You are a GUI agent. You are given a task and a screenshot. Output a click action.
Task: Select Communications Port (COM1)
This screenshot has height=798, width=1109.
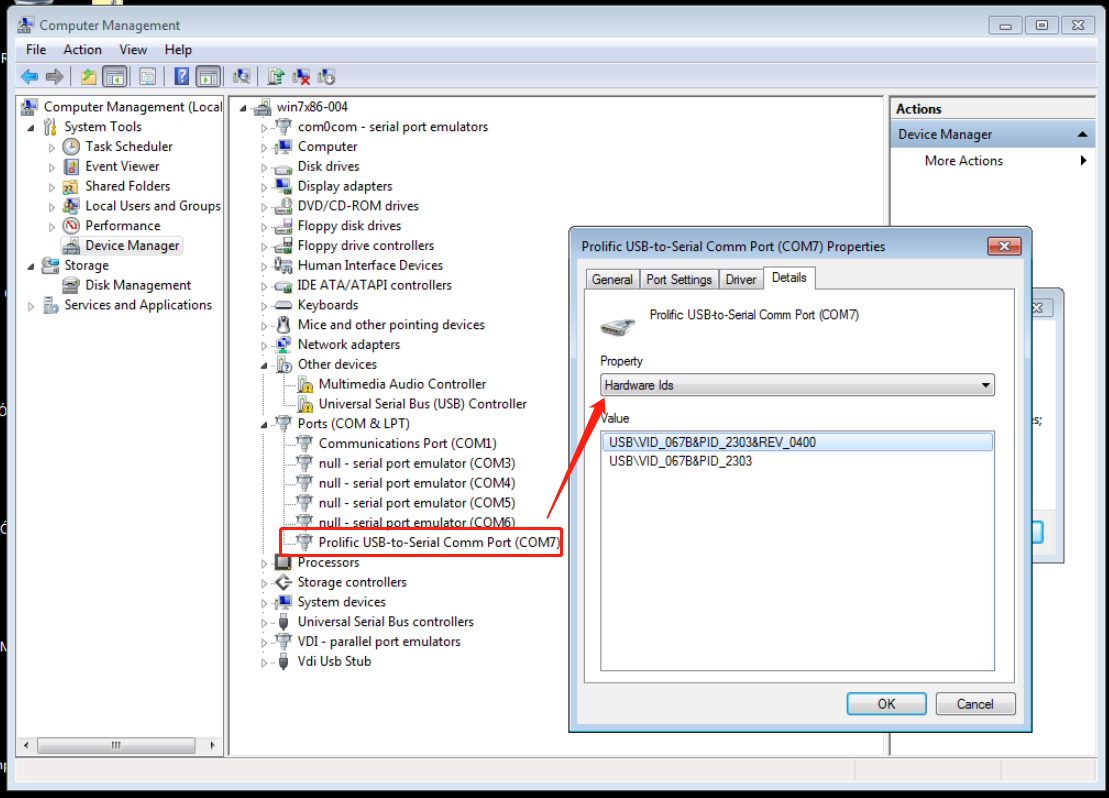407,444
